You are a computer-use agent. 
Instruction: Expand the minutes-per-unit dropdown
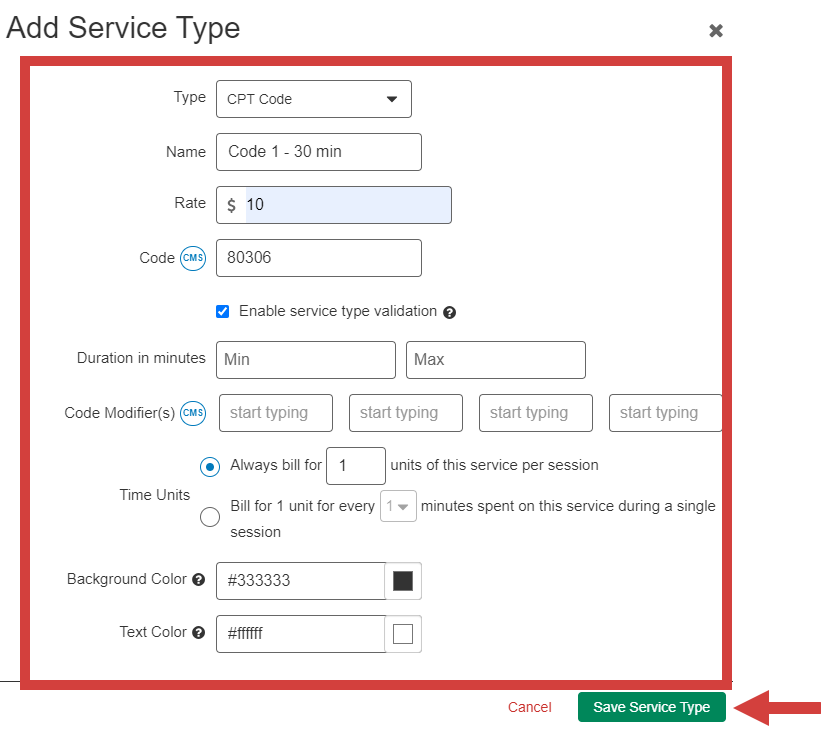399,507
